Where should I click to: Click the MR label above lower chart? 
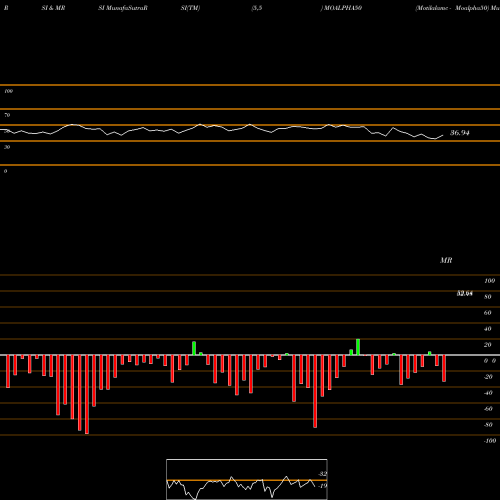point(446,260)
